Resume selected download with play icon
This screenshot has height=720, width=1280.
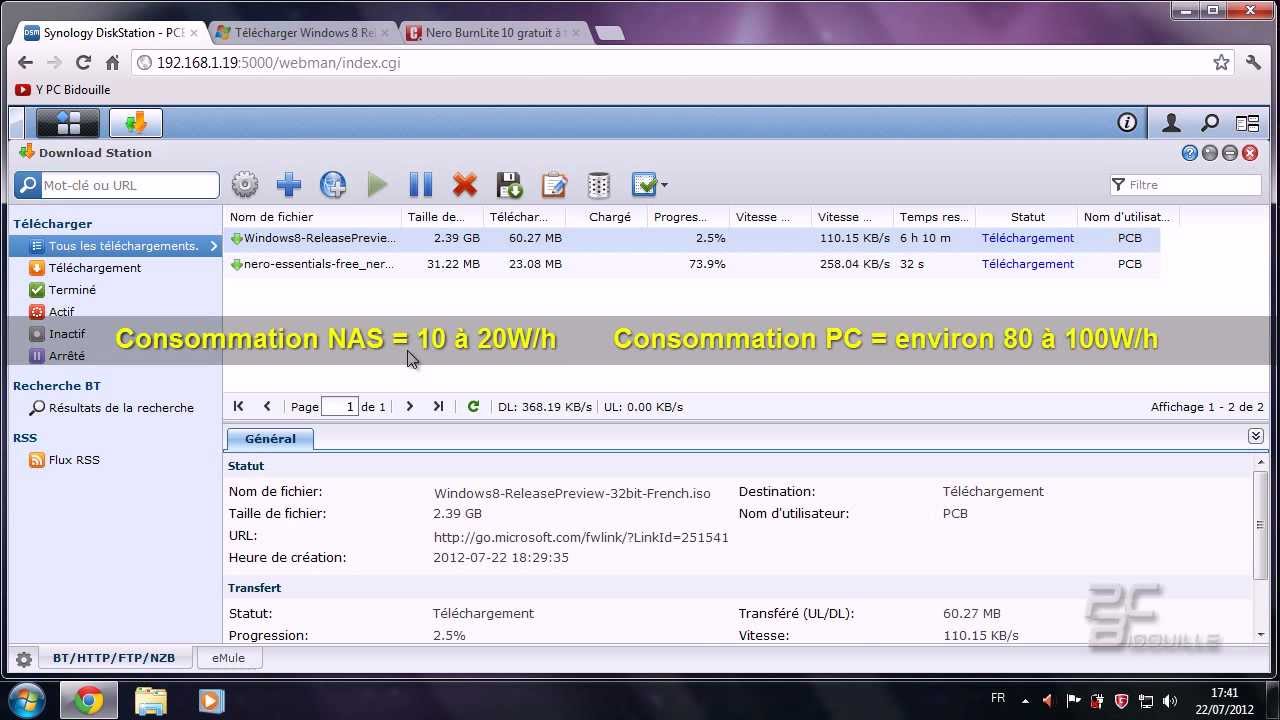tap(377, 185)
